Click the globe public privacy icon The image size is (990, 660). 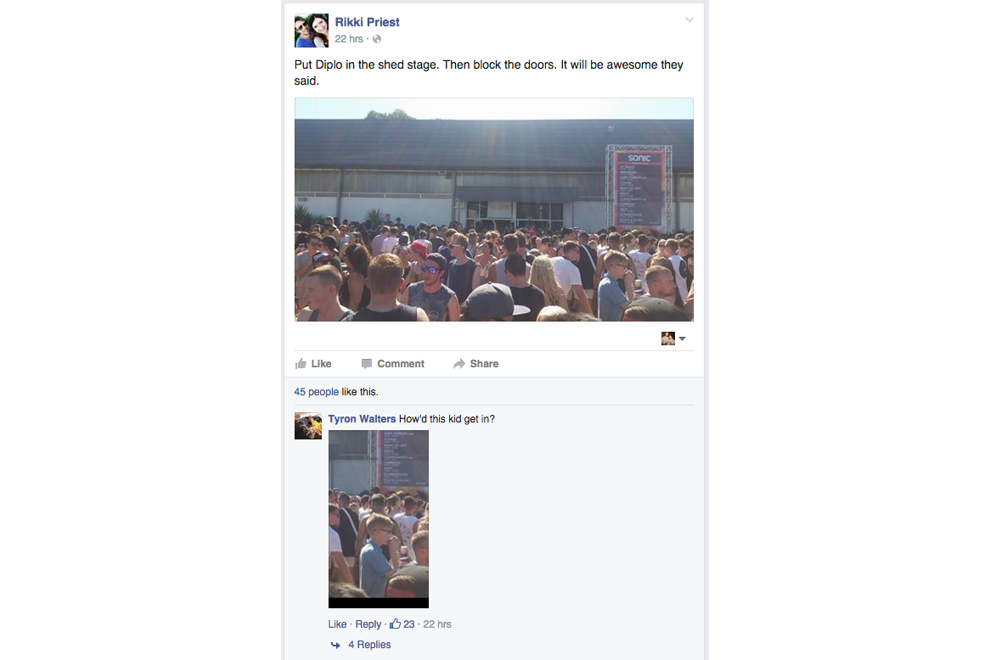(x=377, y=39)
